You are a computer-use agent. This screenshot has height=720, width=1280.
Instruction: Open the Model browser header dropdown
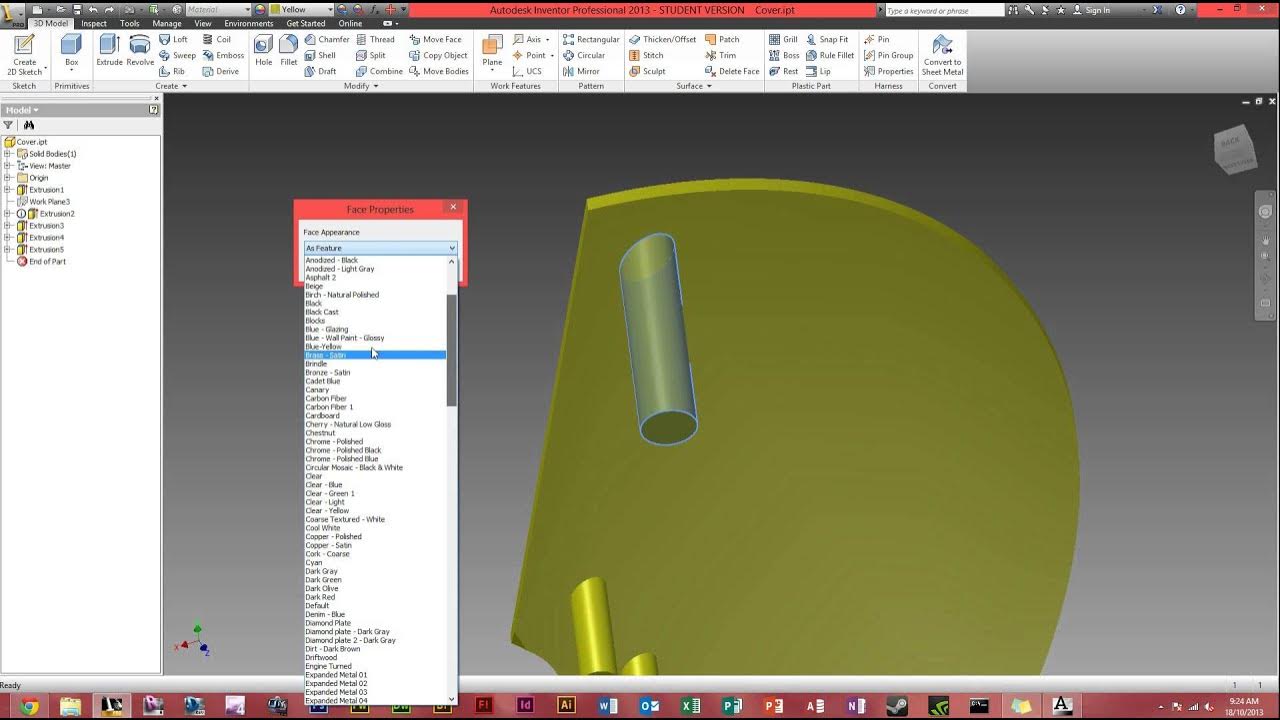pyautogui.click(x=22, y=110)
